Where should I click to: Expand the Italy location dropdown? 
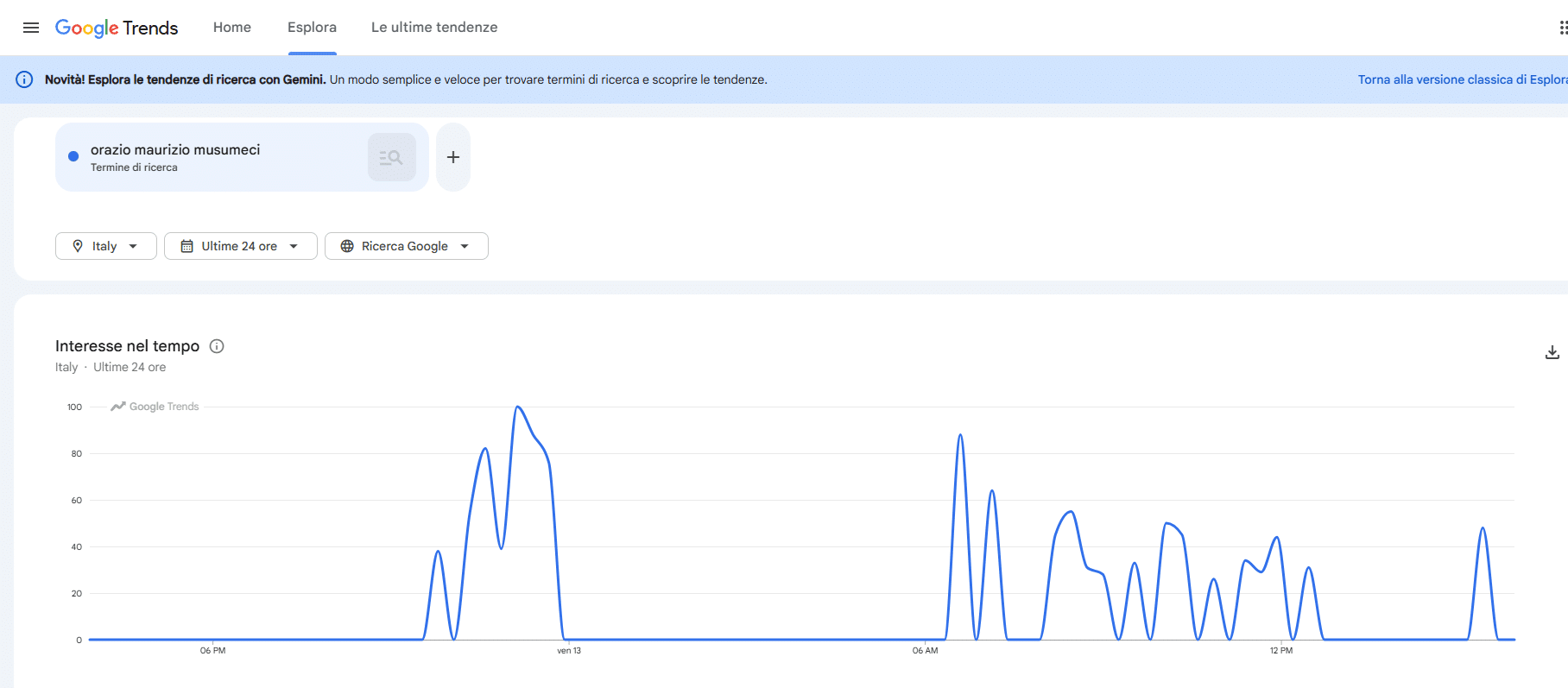click(105, 246)
